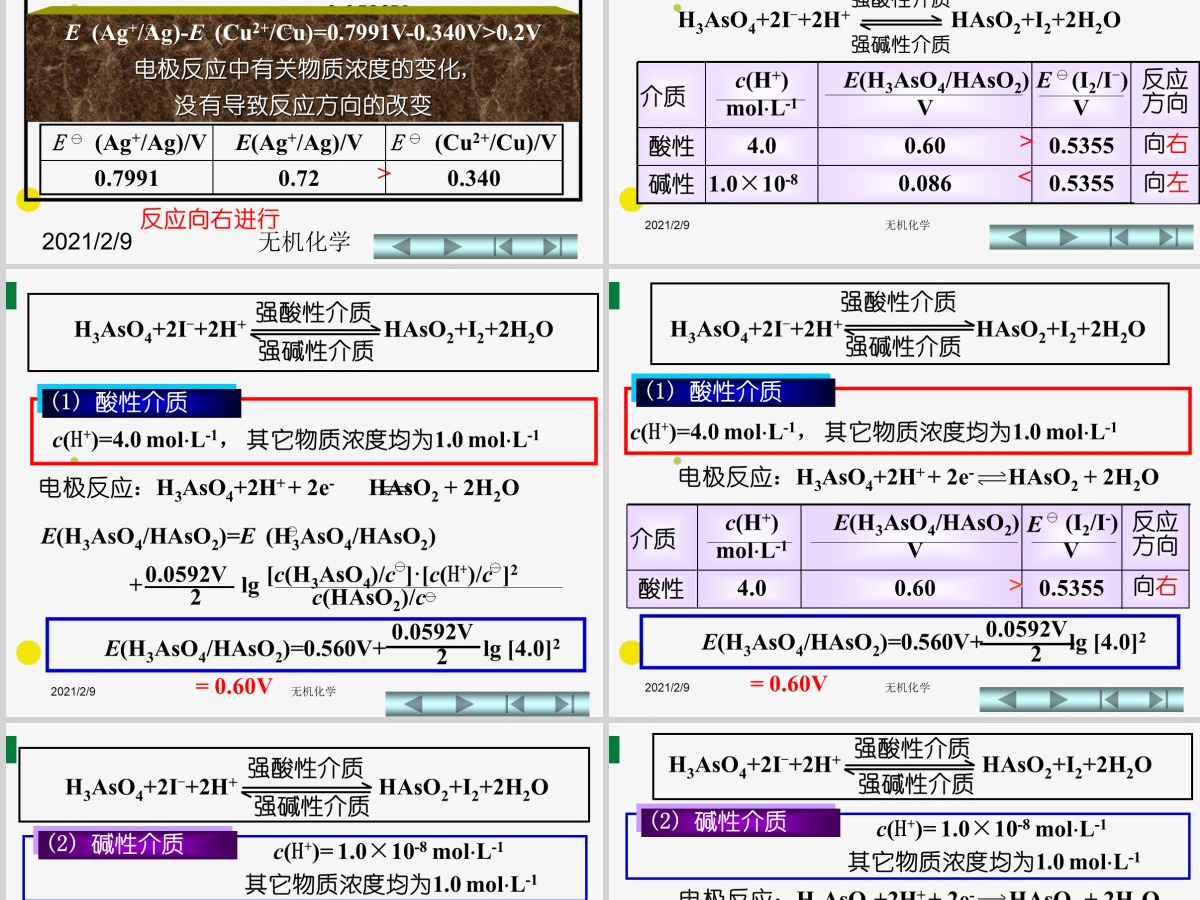1200x900 pixels.
Task: Click last-slide arrow on the Ag+/Ag slide
Action: [553, 246]
